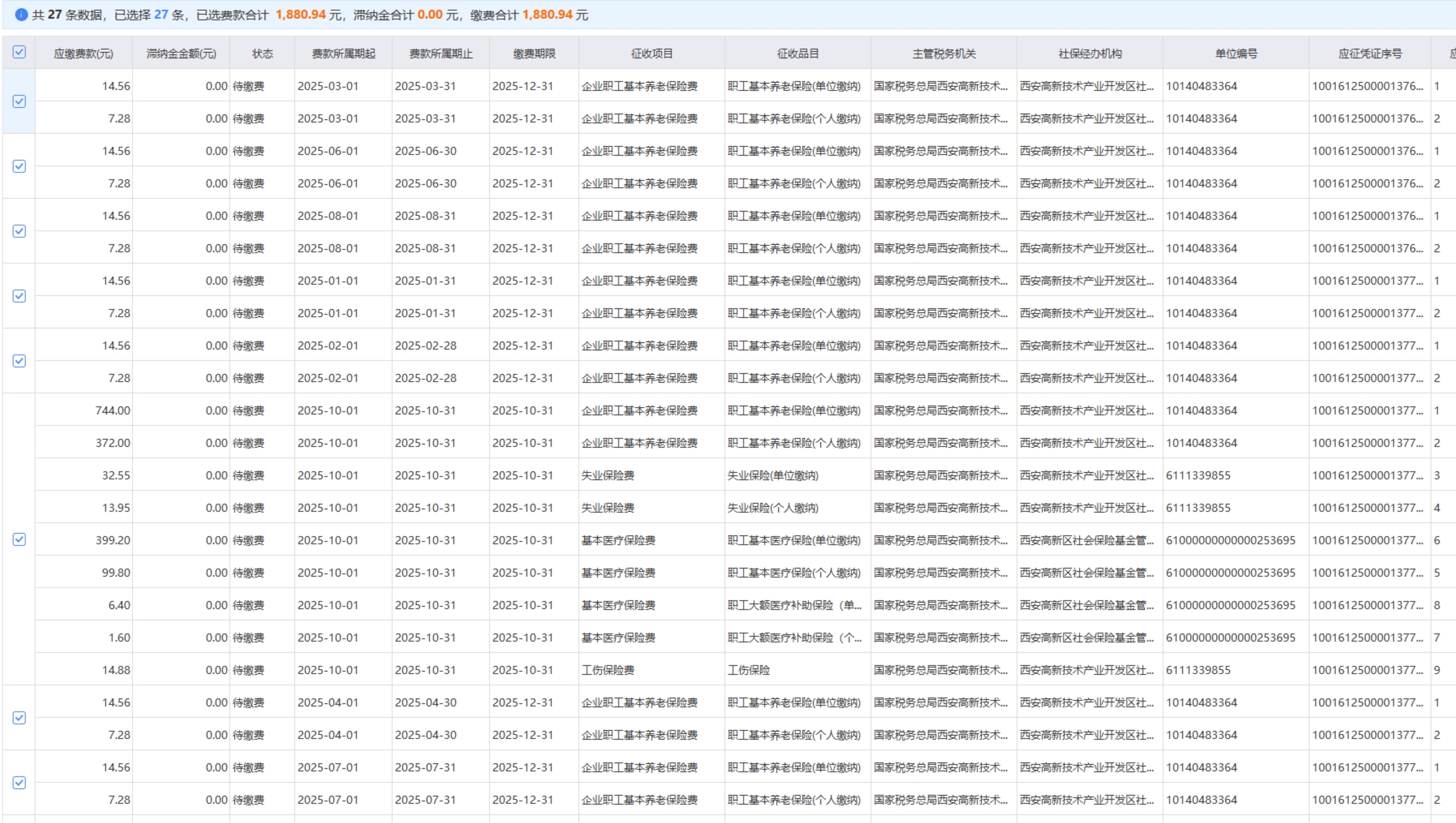The image size is (1456, 823).
Task: Click the 应征凭证序号 column header
Action: [x=1369, y=54]
